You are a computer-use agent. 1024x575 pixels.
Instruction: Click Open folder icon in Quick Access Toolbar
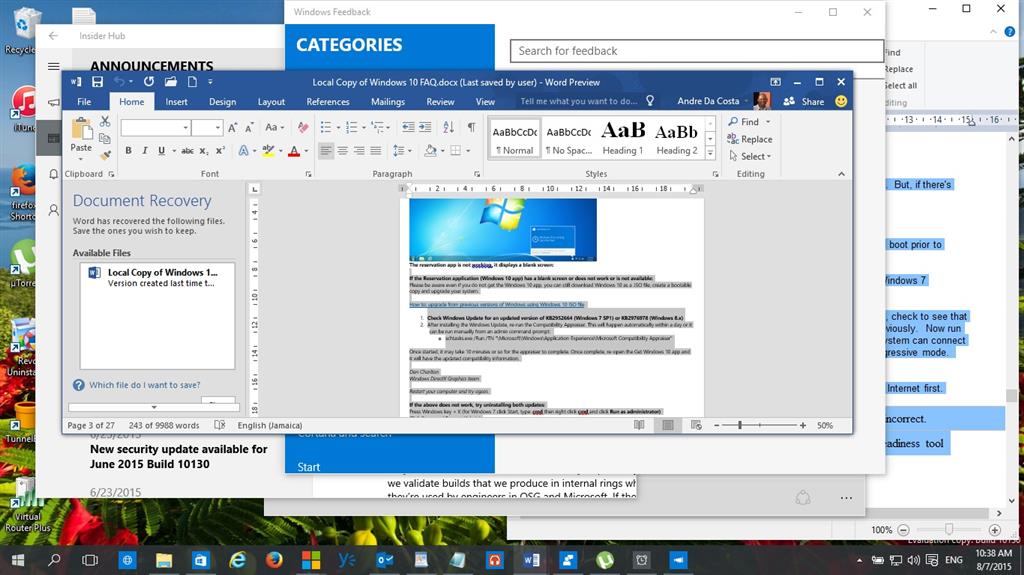(170, 82)
